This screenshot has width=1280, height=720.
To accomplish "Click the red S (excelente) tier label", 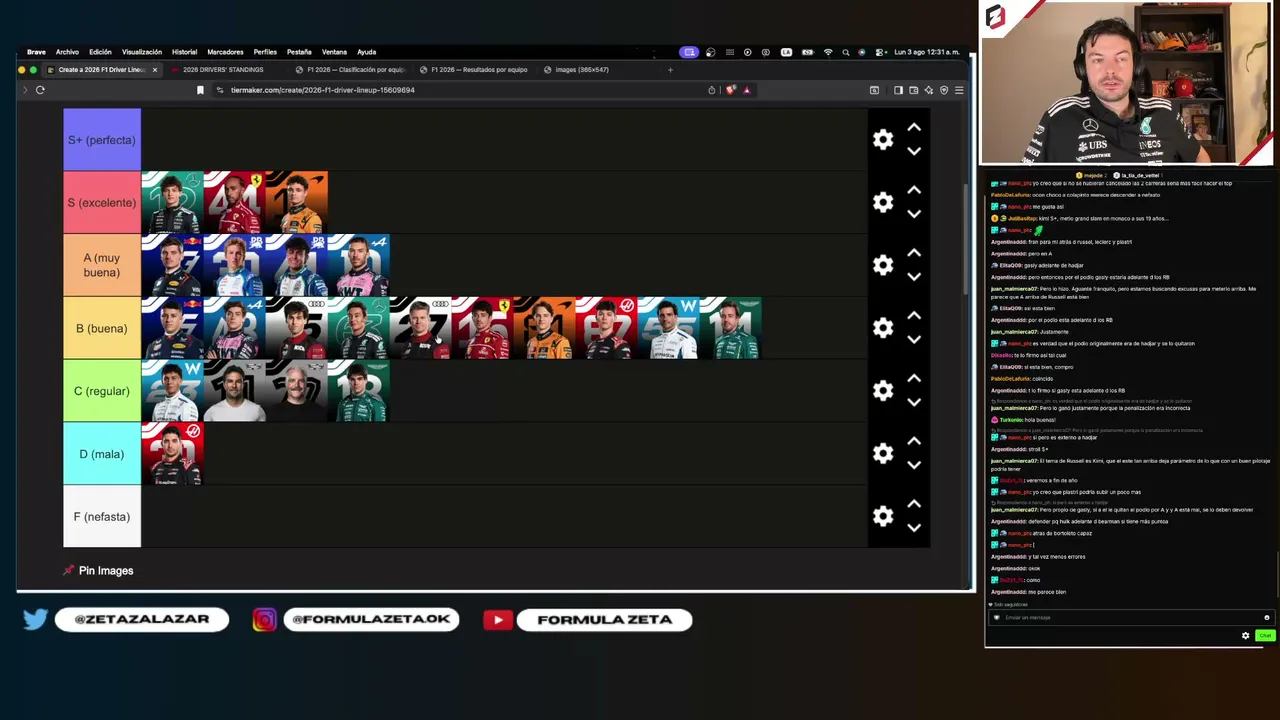I will coord(102,203).
